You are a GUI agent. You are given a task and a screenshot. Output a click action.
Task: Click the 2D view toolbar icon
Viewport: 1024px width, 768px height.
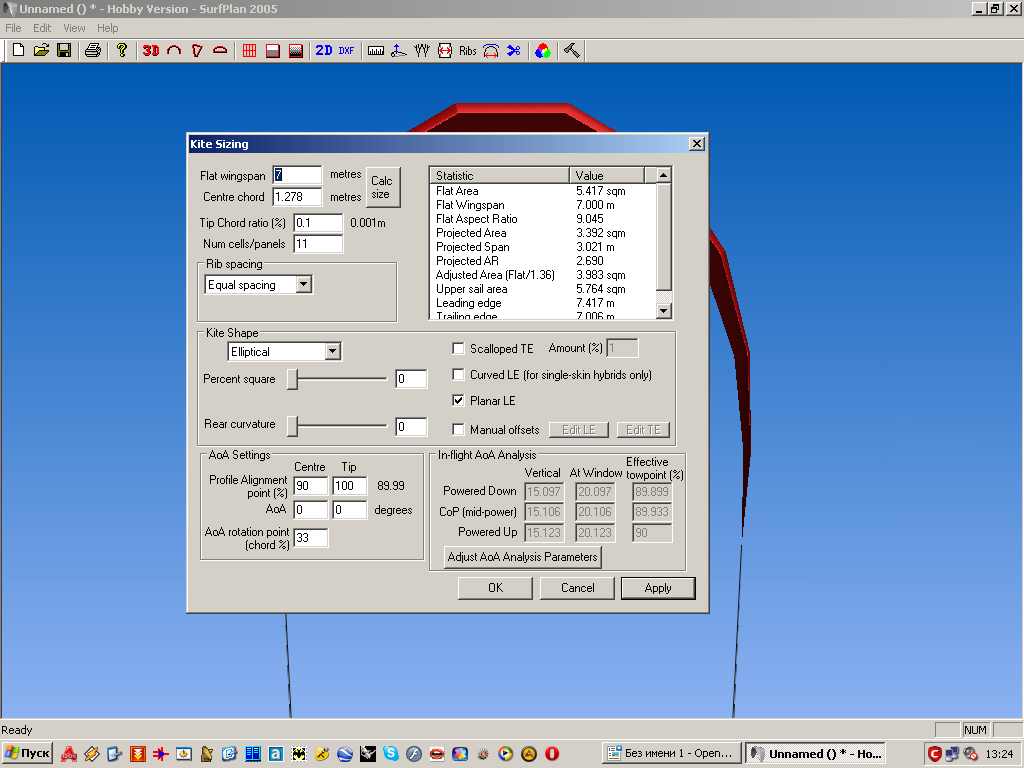pos(324,50)
